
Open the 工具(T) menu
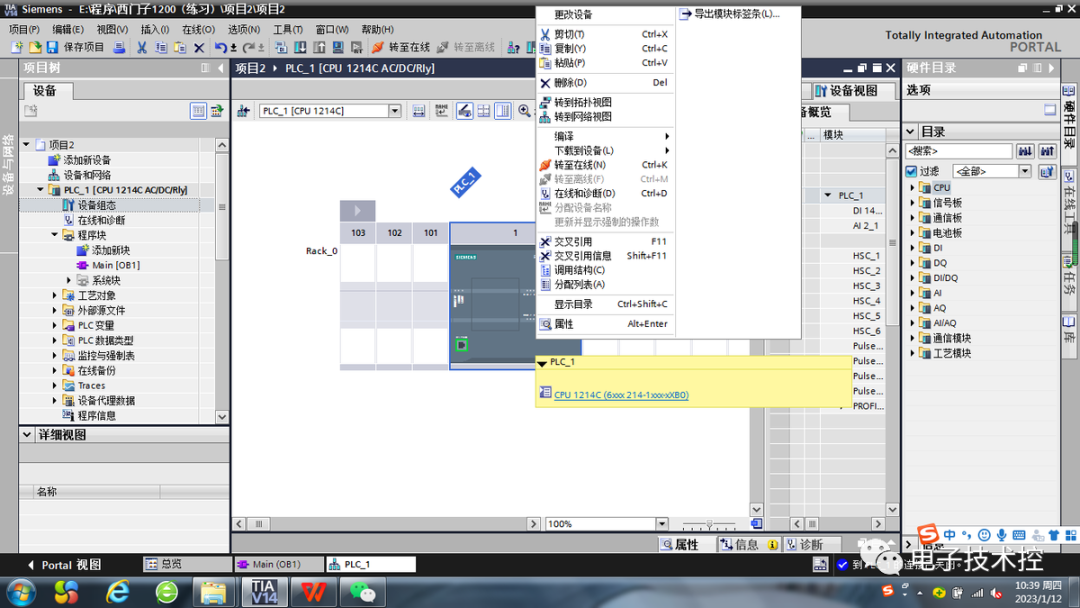click(288, 30)
